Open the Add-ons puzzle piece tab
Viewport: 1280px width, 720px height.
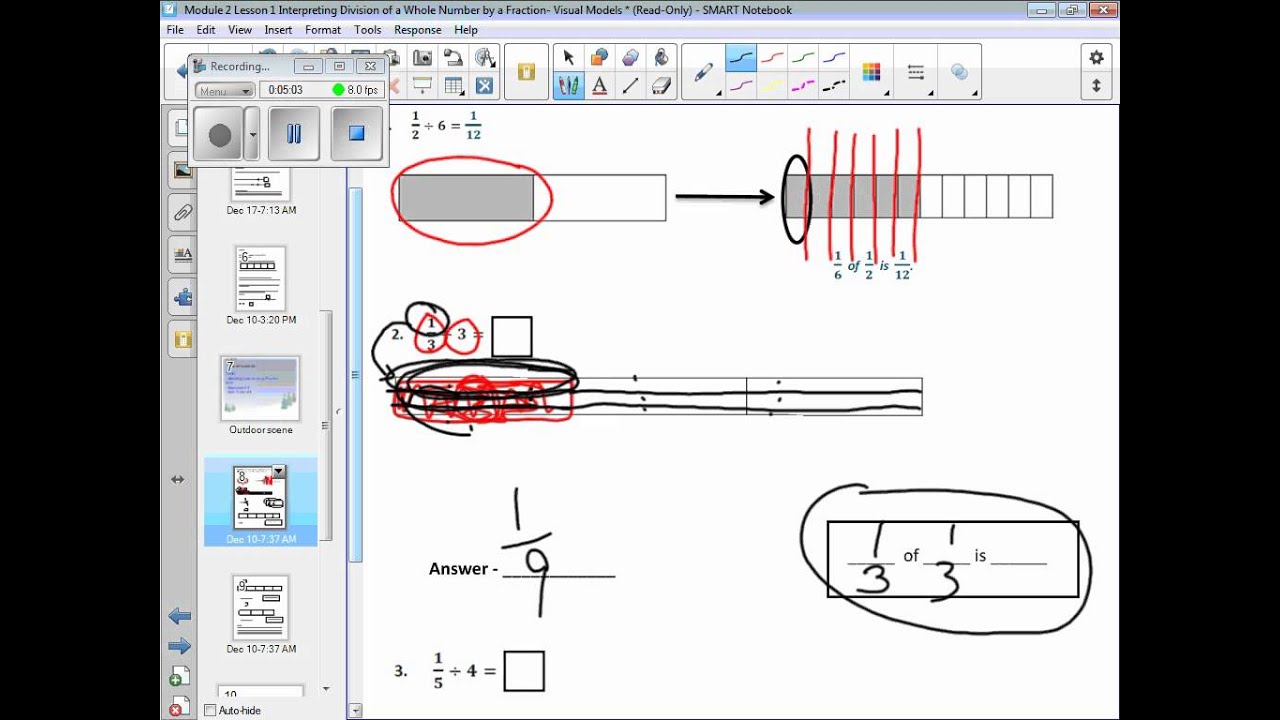[183, 297]
